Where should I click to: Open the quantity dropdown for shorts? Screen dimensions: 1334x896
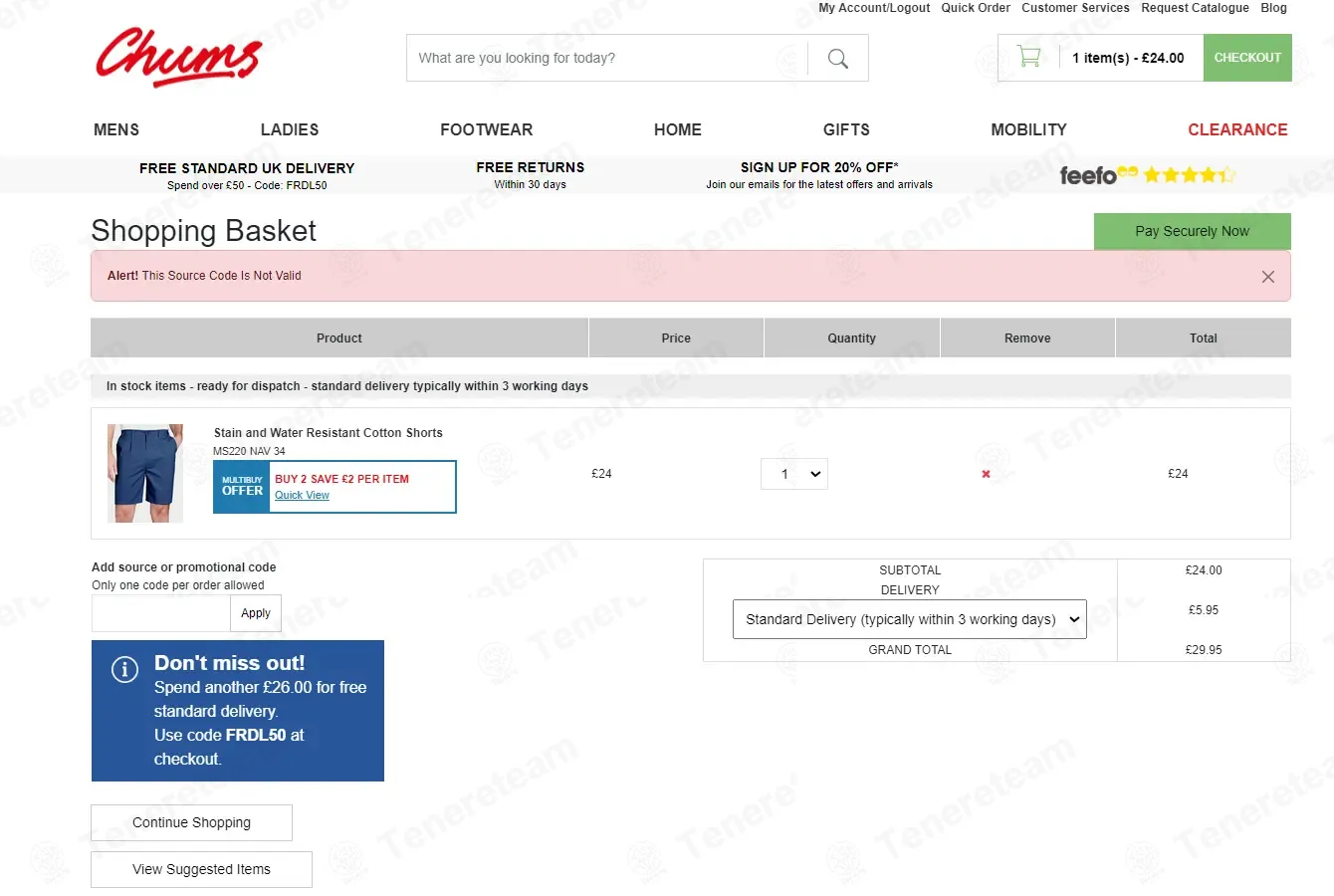pyautogui.click(x=794, y=474)
